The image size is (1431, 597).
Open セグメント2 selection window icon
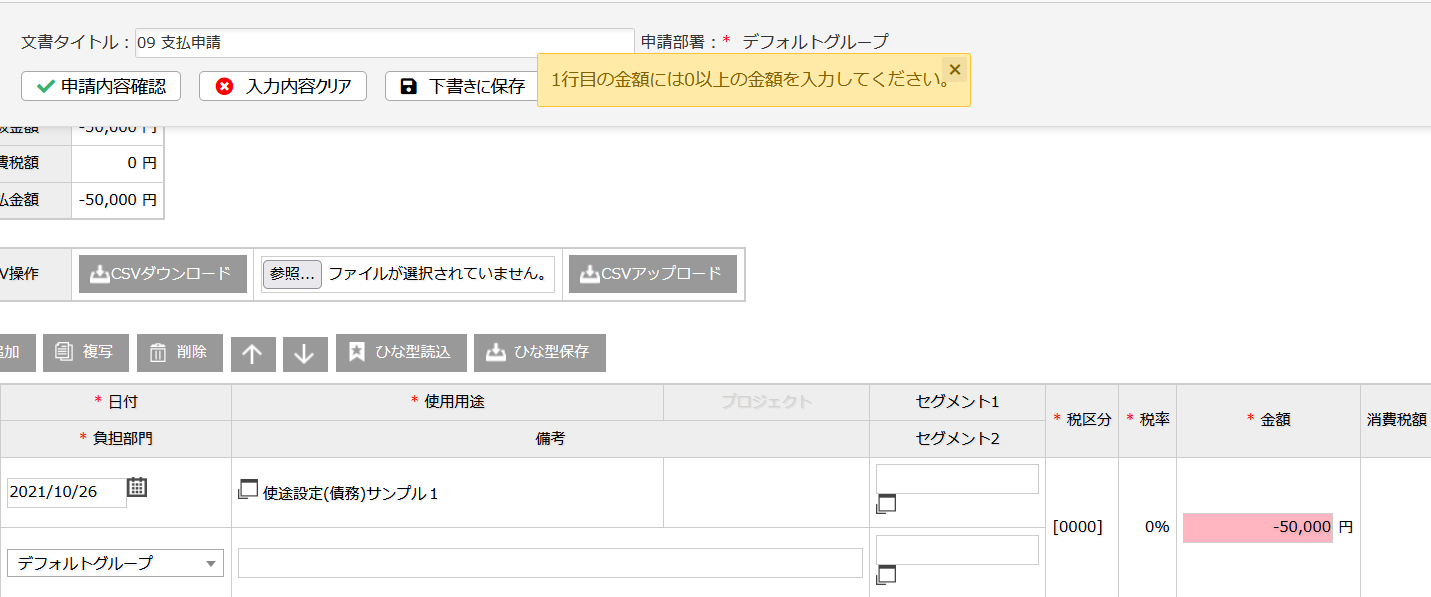pos(885,575)
